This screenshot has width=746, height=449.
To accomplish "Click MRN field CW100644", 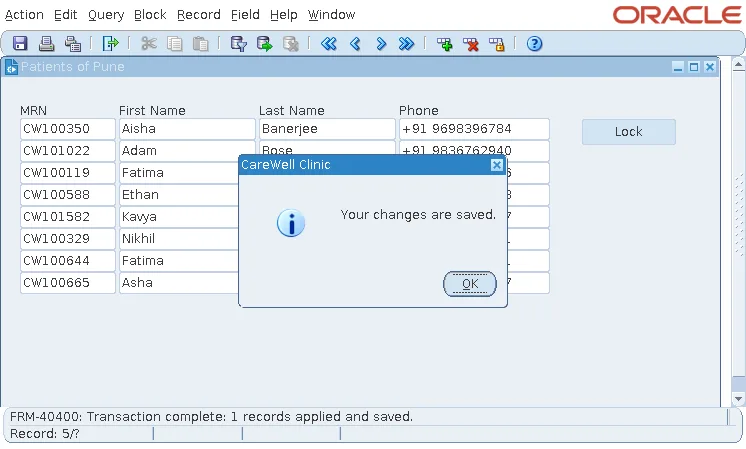I will click(68, 261).
